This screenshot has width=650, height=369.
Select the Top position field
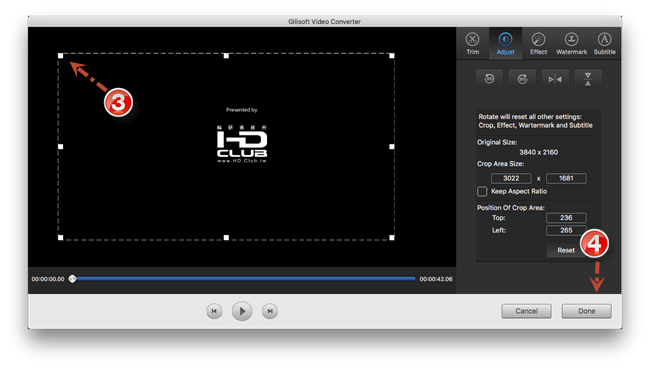point(566,218)
